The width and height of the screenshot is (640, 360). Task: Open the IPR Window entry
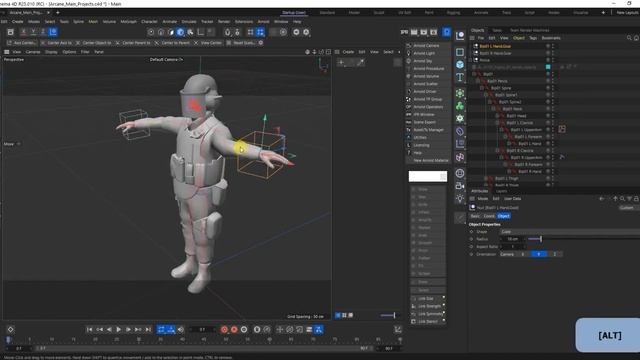point(424,114)
